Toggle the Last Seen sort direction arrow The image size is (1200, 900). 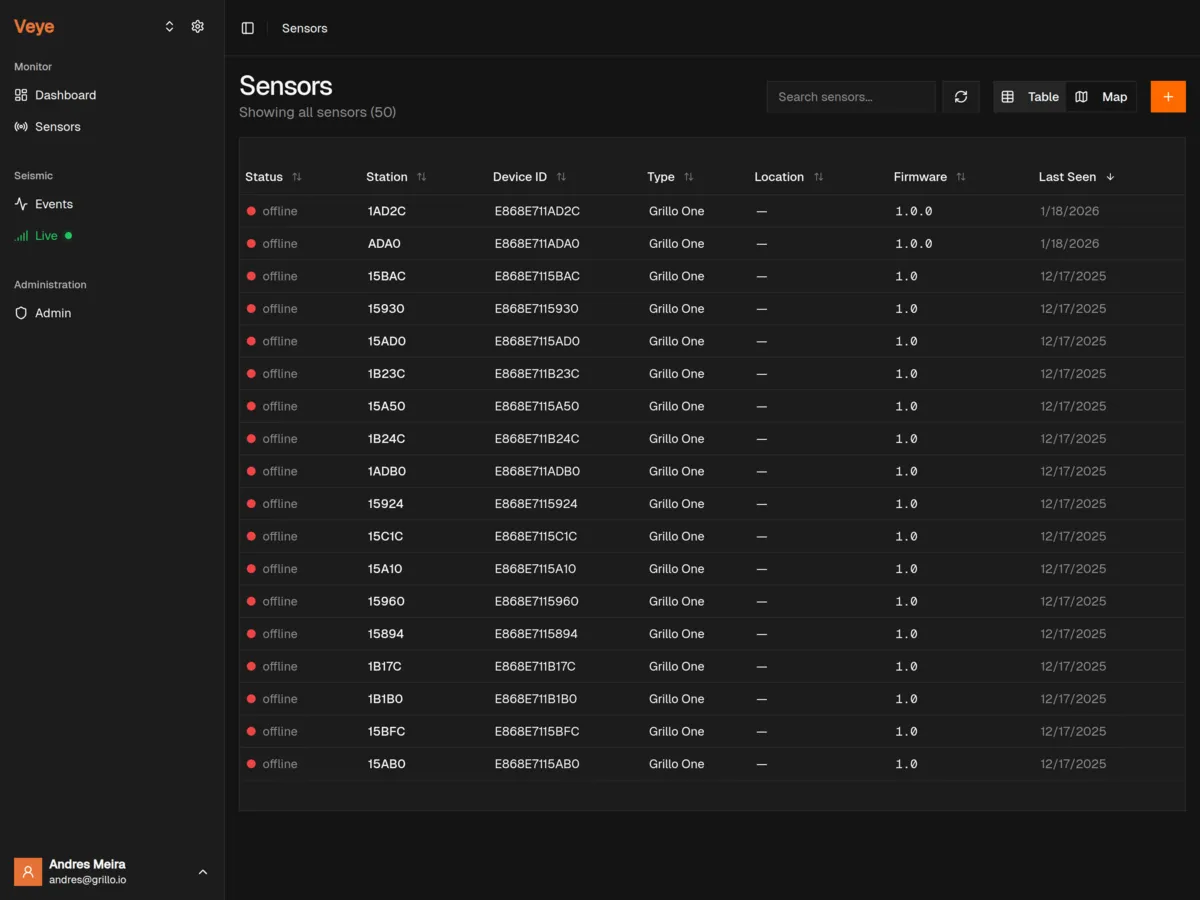[x=1110, y=176]
